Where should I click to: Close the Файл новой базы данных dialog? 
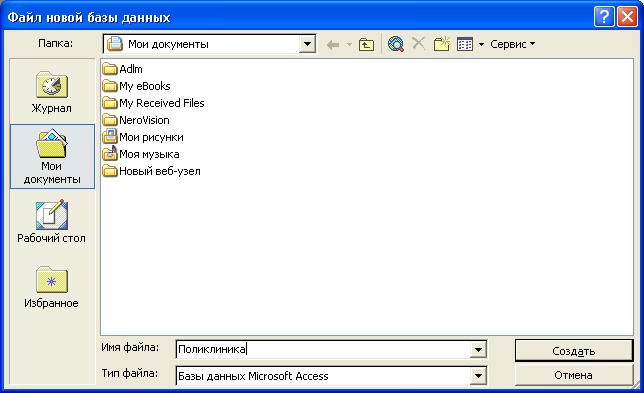click(x=627, y=17)
